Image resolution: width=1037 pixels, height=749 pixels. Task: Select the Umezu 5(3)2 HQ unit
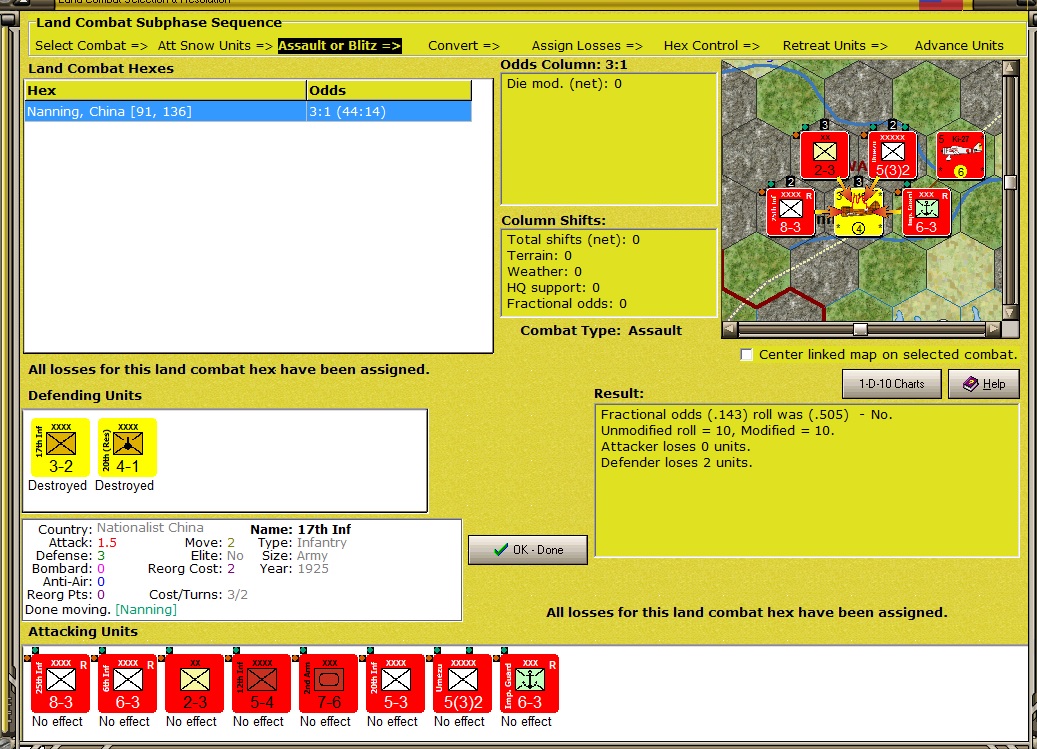(463, 683)
